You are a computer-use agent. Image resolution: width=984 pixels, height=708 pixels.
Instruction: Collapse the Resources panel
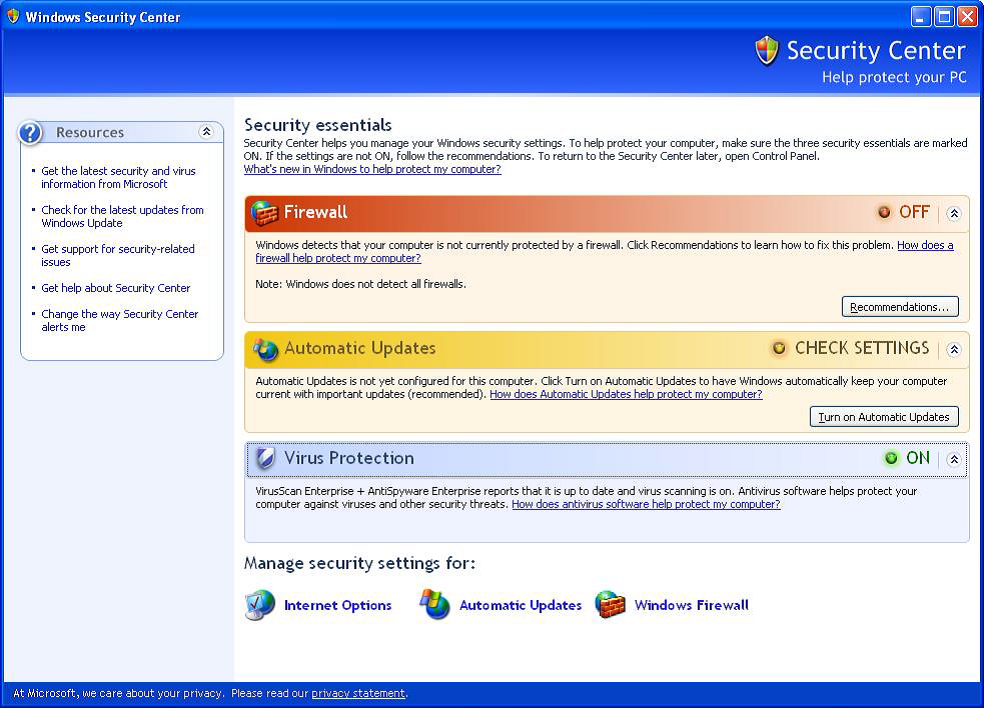click(x=206, y=132)
